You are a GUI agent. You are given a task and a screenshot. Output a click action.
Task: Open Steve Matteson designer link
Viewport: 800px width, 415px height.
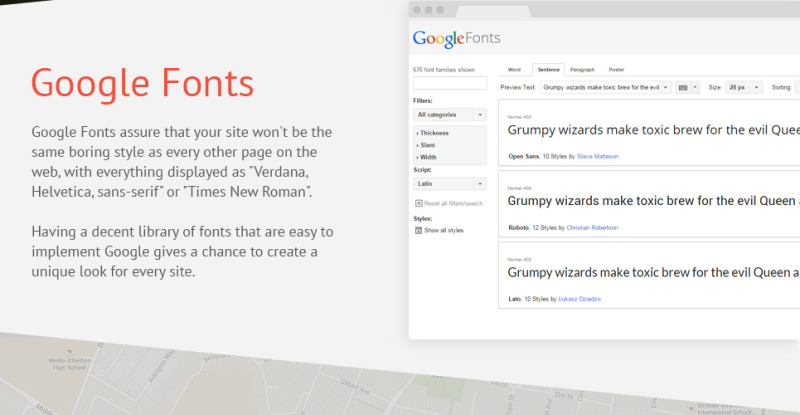[x=597, y=156]
